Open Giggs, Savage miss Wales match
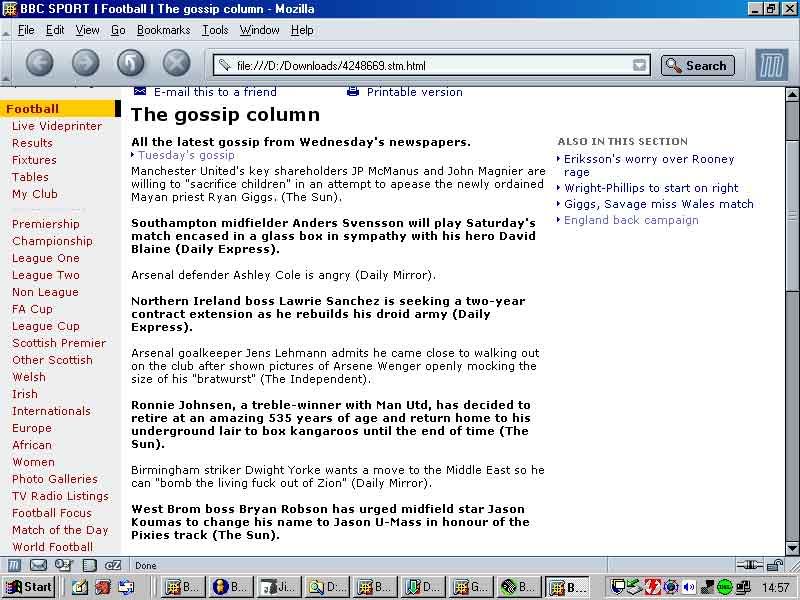The width and height of the screenshot is (800, 600). click(x=659, y=204)
